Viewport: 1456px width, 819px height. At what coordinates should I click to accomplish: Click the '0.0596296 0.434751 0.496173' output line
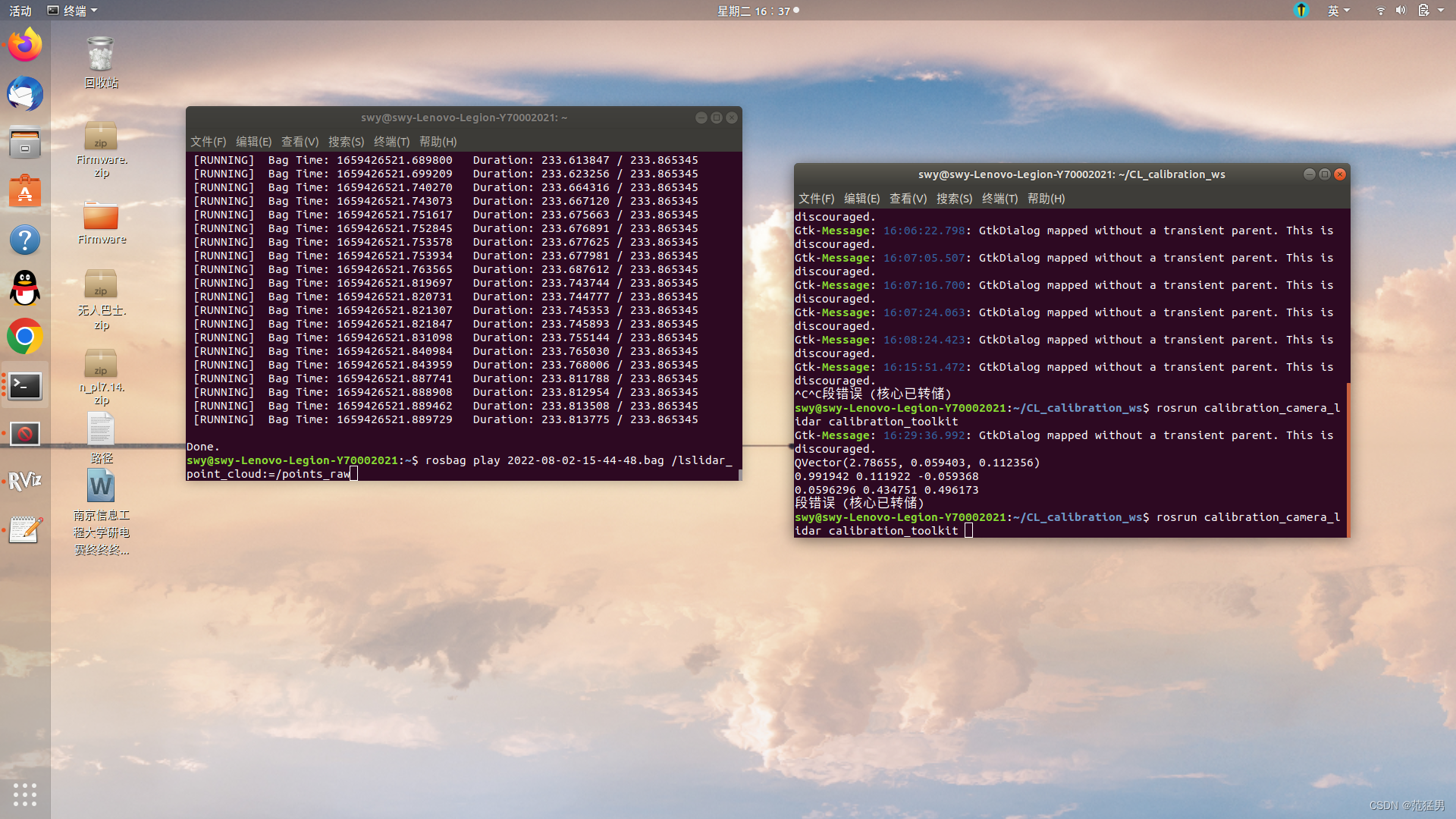[x=886, y=490]
